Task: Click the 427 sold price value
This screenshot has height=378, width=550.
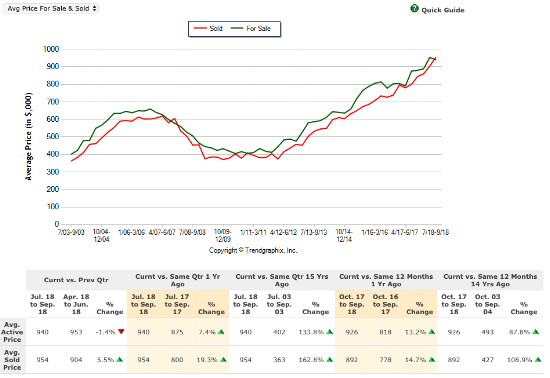Action: (x=488, y=360)
